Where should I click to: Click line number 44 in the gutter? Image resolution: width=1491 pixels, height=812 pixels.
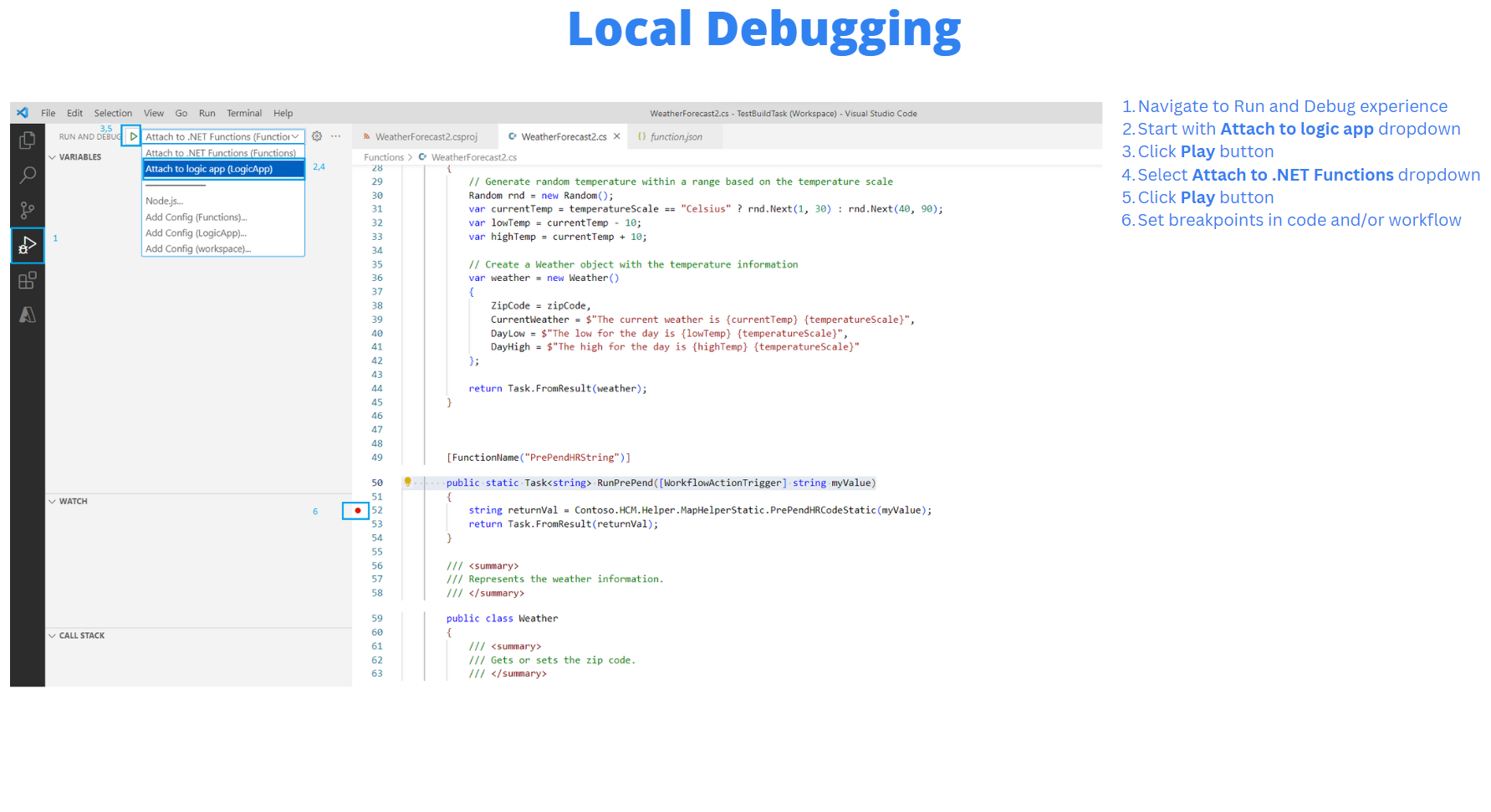click(x=377, y=388)
